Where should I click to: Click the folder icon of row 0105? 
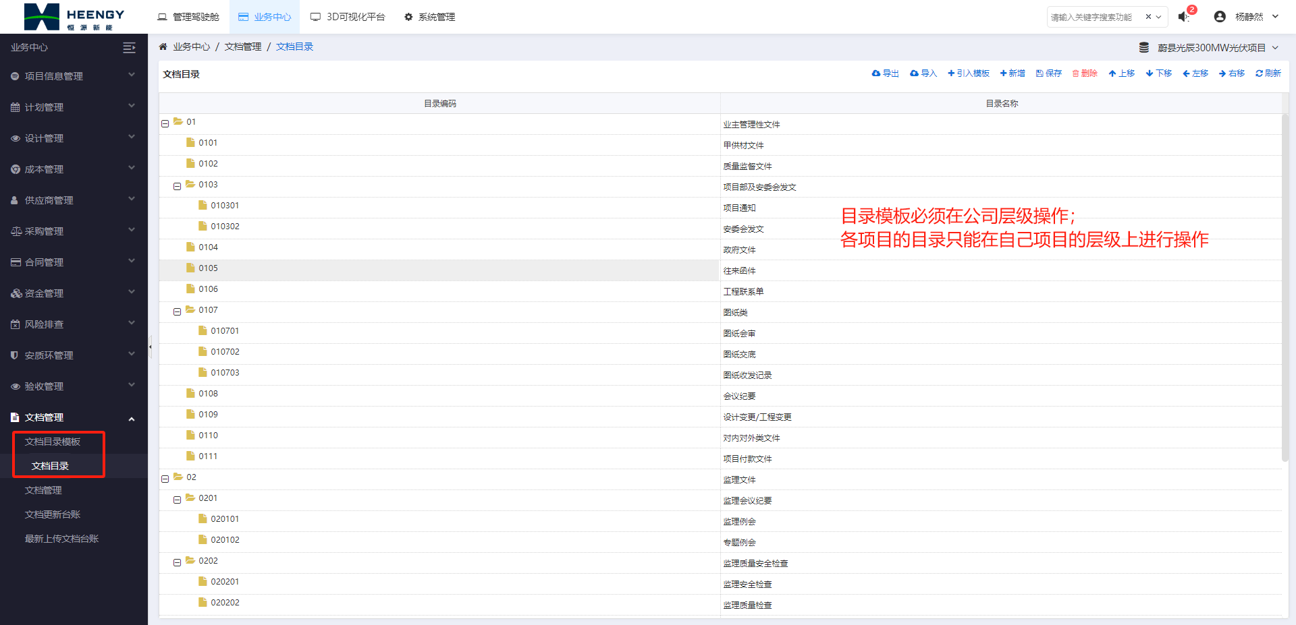pyautogui.click(x=190, y=268)
